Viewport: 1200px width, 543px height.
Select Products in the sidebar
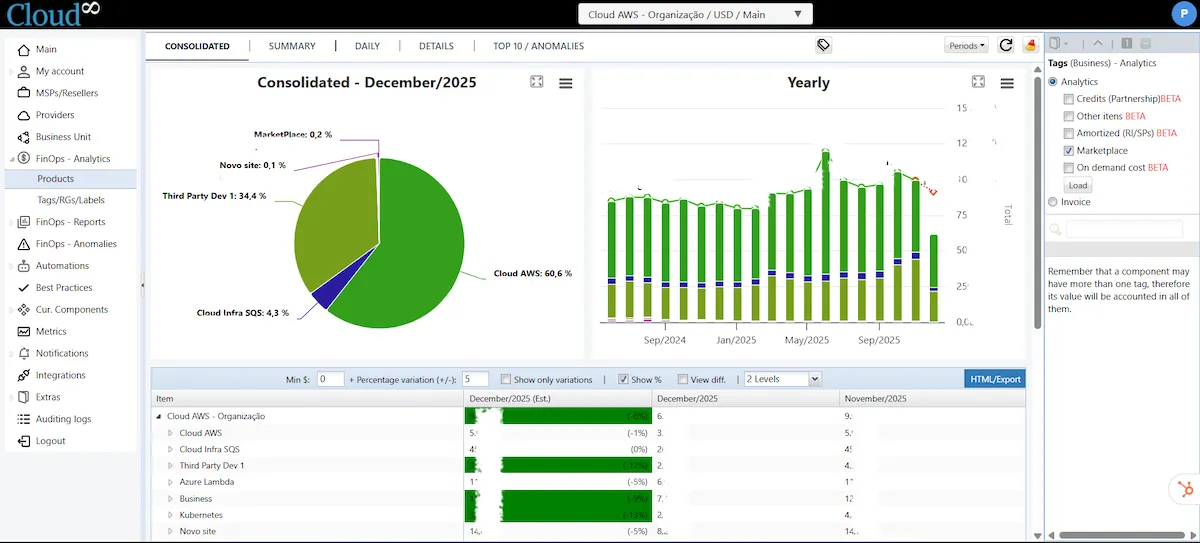(71, 179)
